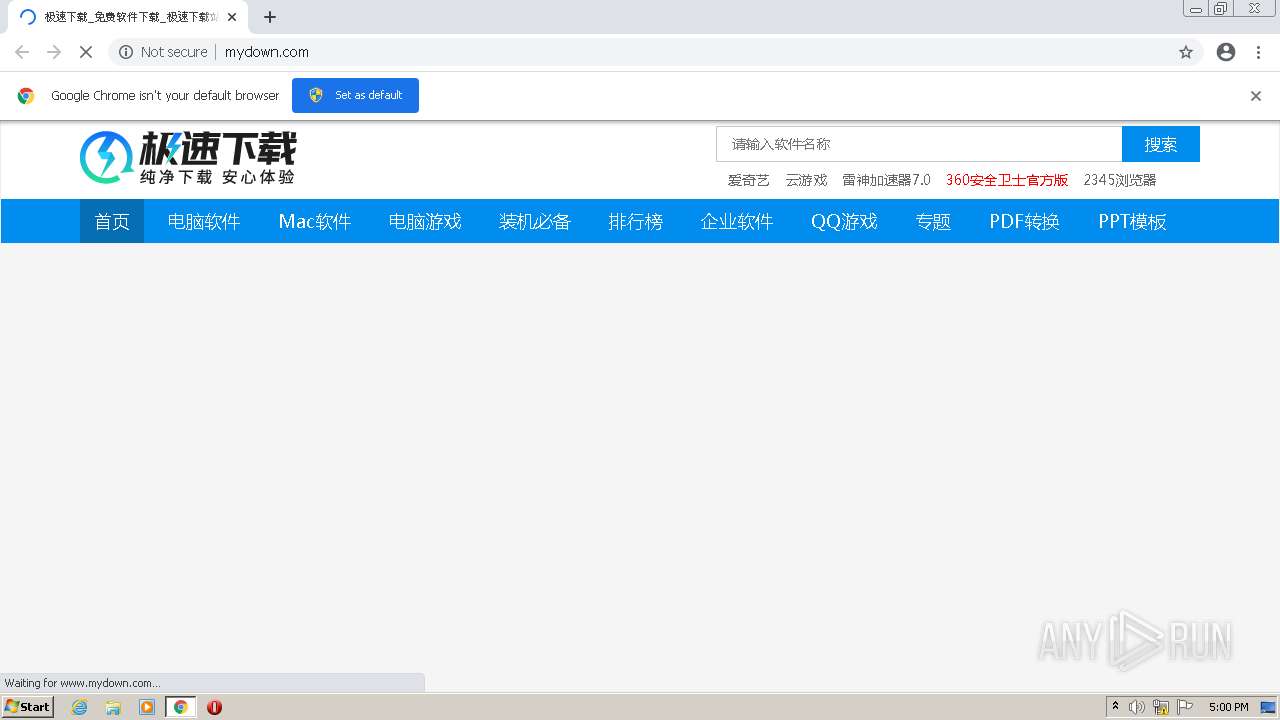Dismiss the default browser notification bar

pos(1256,96)
